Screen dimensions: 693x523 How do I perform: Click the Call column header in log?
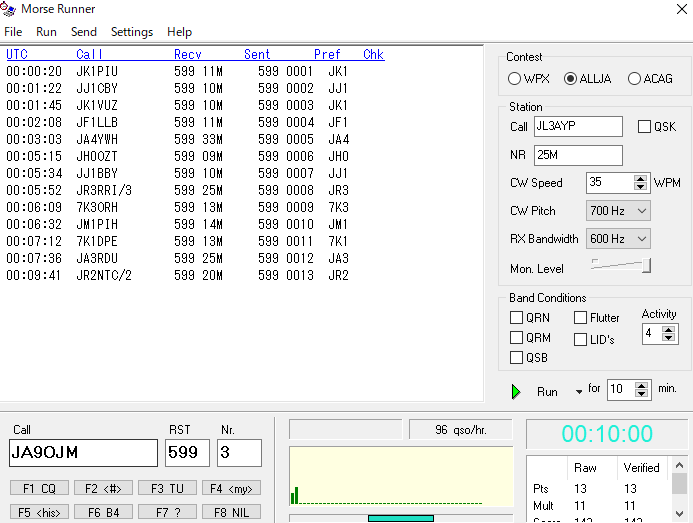(89, 54)
